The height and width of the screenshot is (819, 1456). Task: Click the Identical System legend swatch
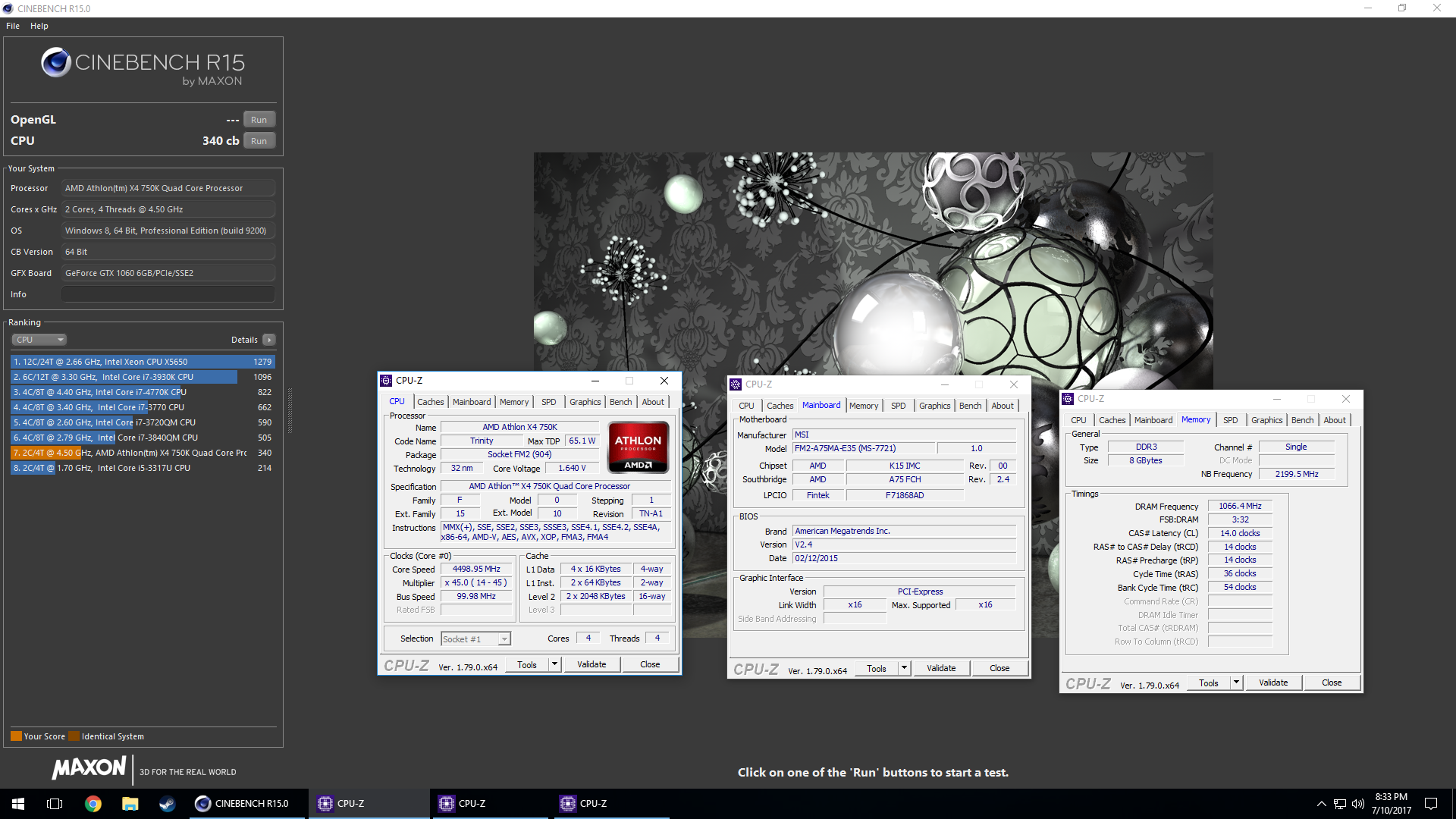coord(74,736)
